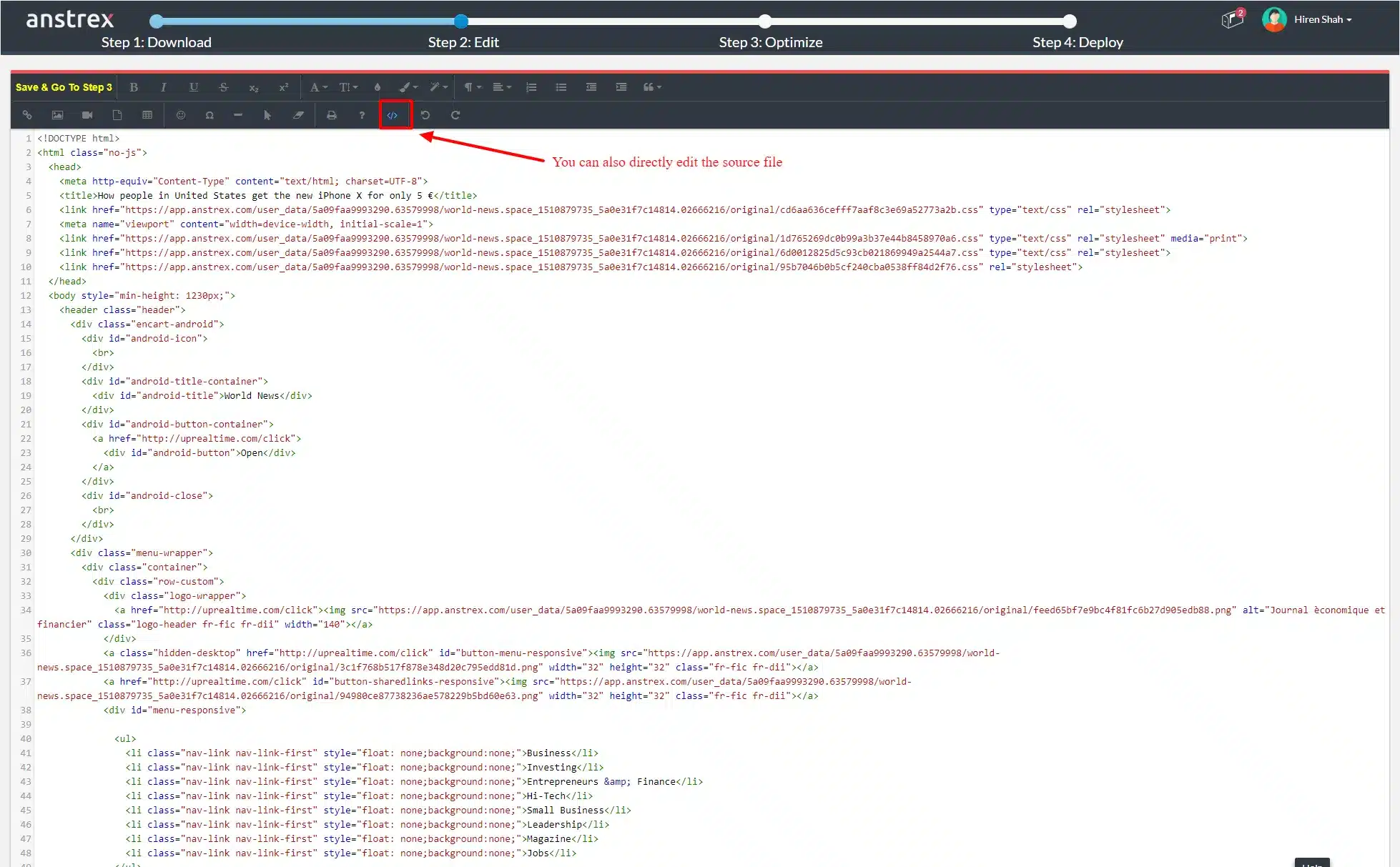
Task: Decrease indent of text
Action: (591, 87)
